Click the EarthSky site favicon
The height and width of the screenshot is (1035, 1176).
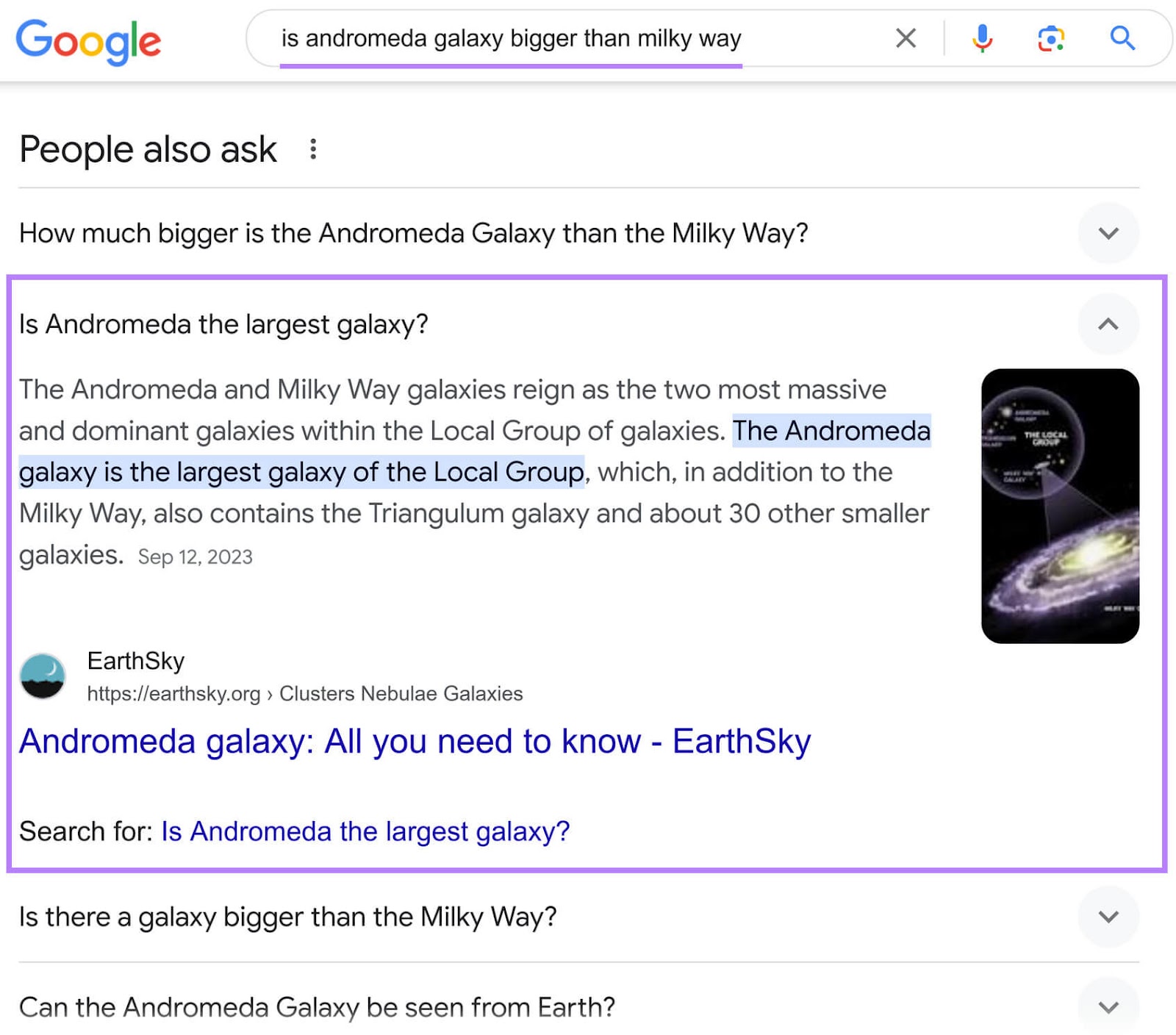43,676
